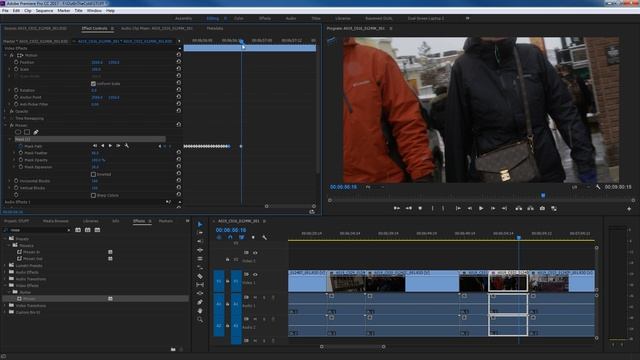Open the Sequence menu
This screenshot has width=640, height=360.
pyautogui.click(x=44, y=11)
